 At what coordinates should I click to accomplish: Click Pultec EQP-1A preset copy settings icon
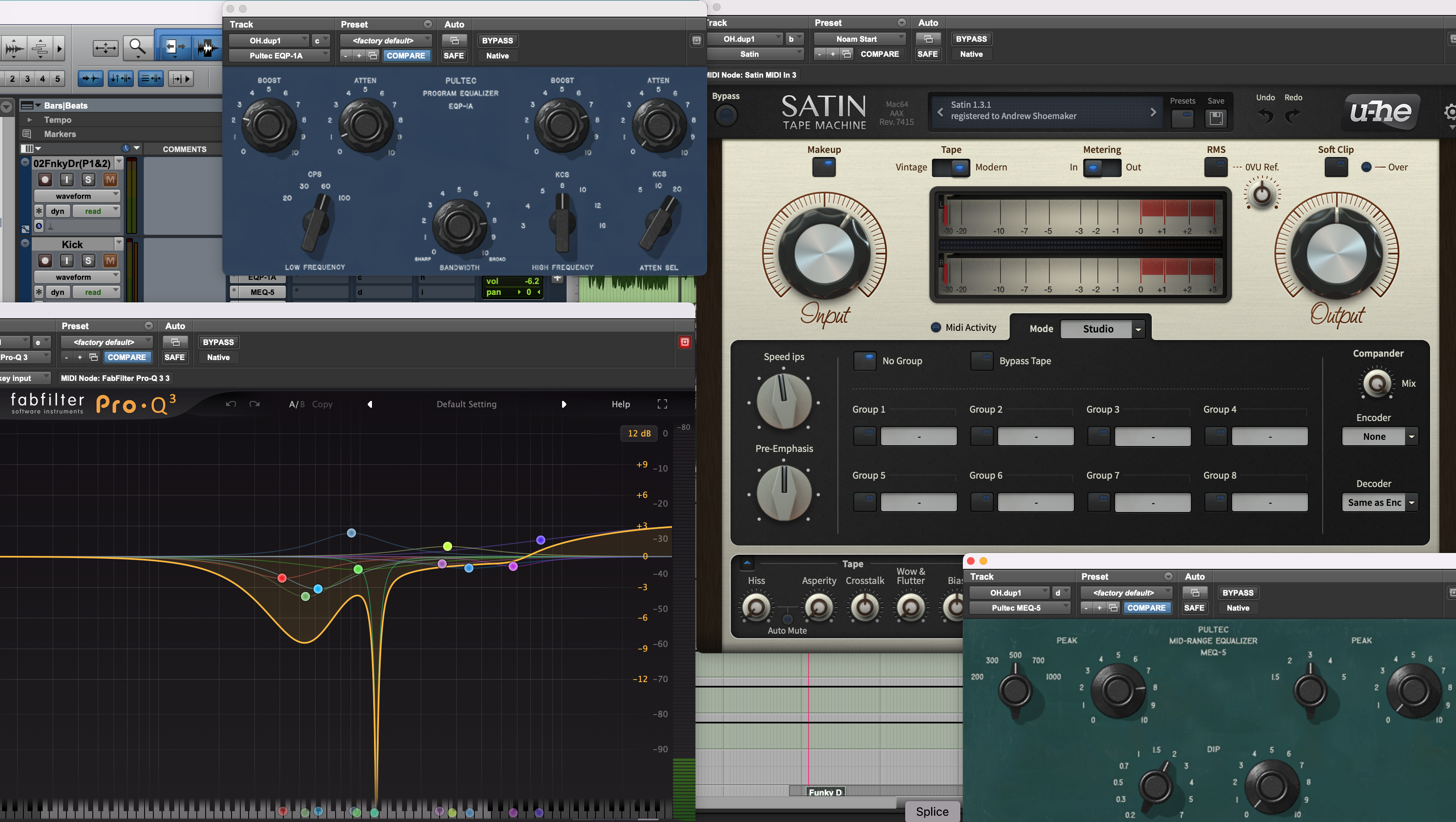coord(372,56)
